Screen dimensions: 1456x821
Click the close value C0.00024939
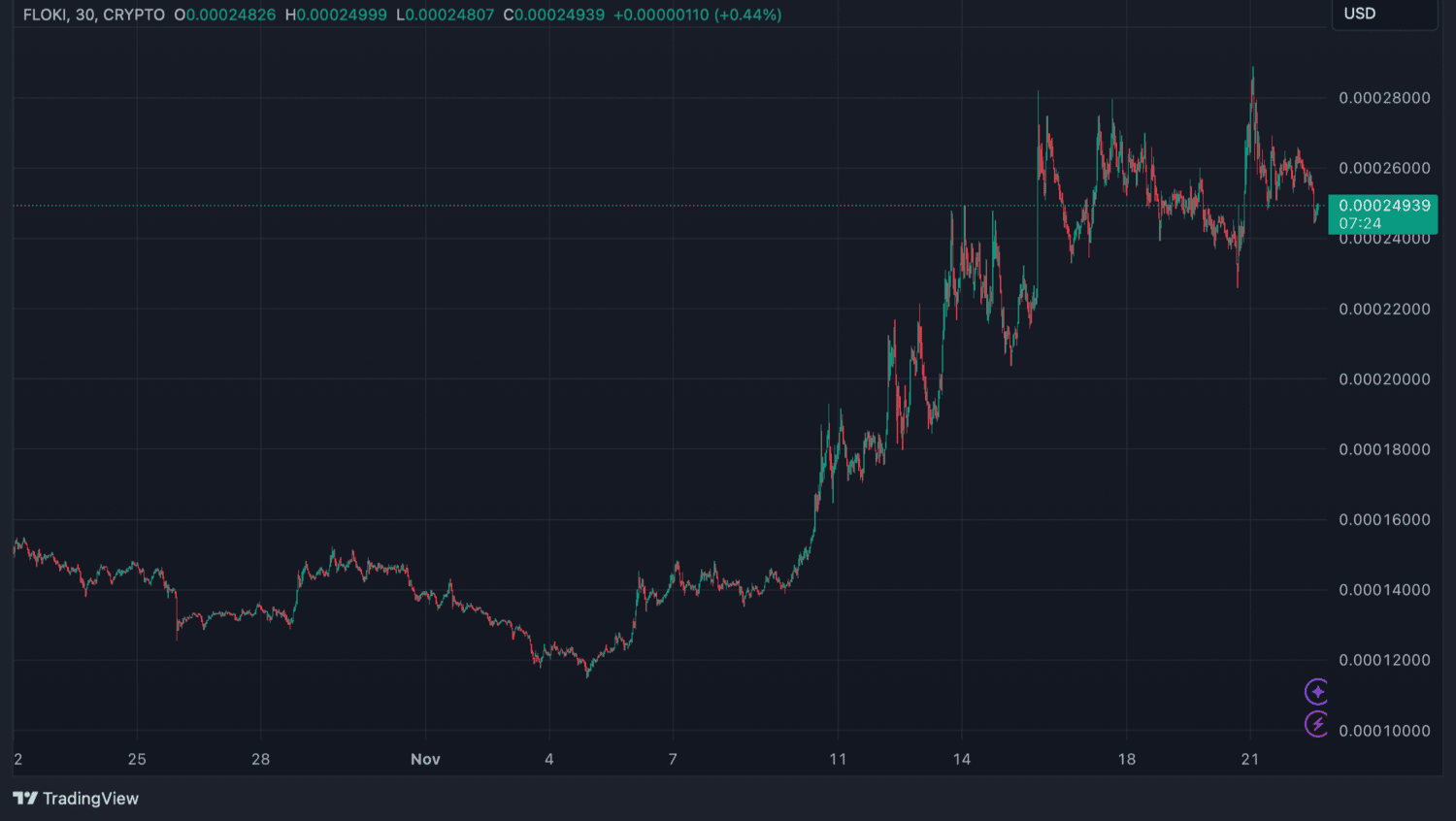pyautogui.click(x=554, y=16)
